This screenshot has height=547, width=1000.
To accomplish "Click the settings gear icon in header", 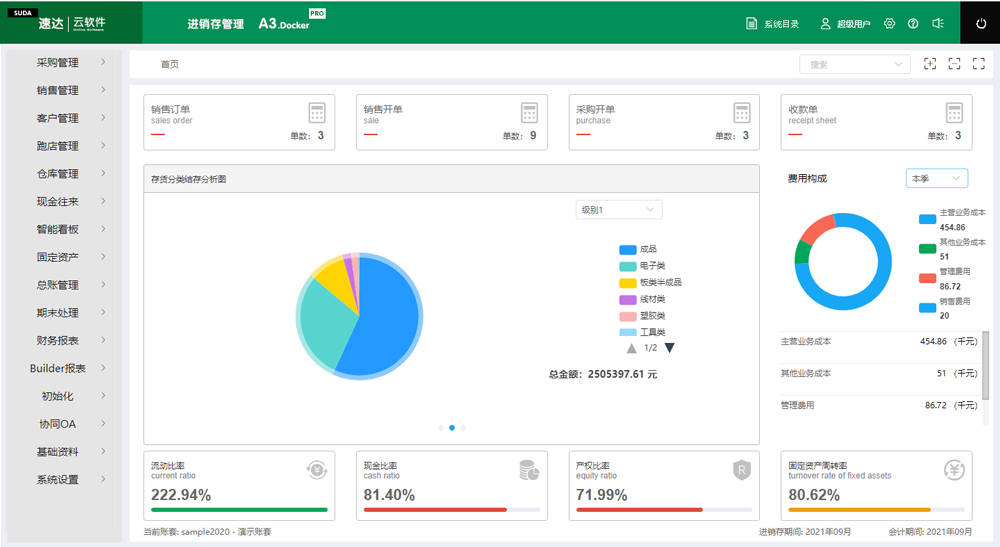I will pos(890,23).
